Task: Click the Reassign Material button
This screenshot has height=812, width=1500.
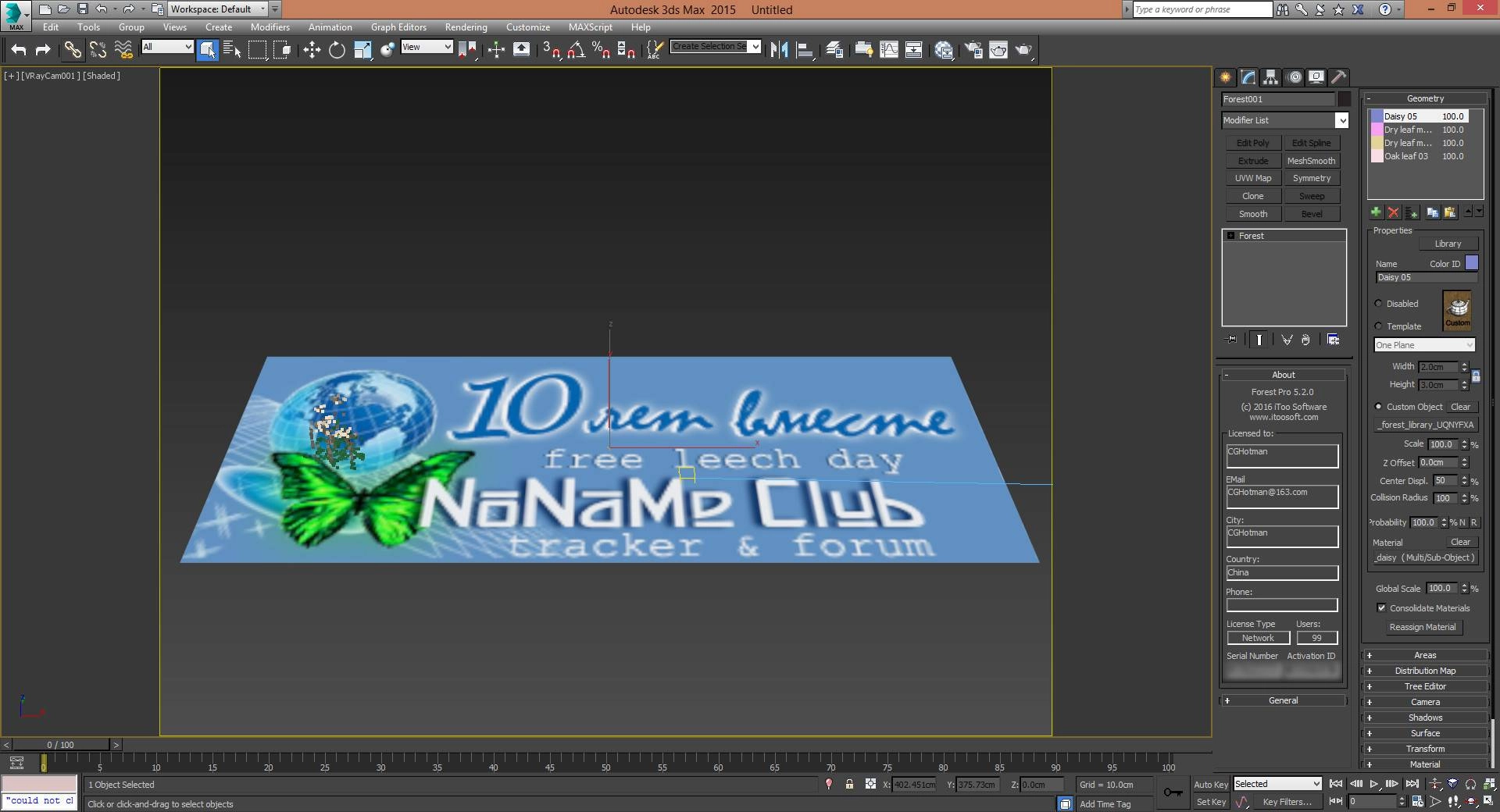Action: tap(1422, 627)
